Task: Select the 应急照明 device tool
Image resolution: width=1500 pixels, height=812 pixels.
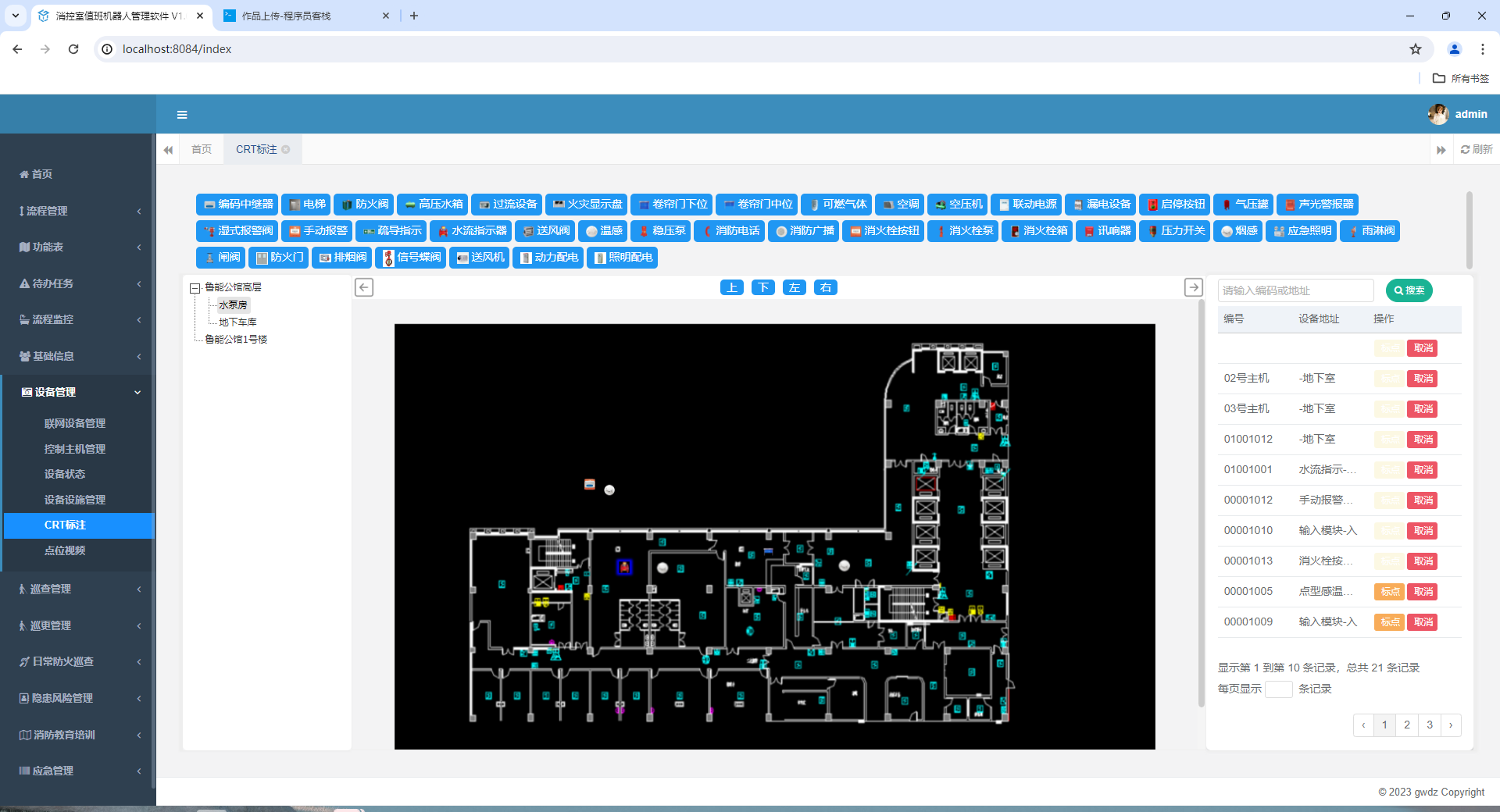Action: pos(1301,230)
